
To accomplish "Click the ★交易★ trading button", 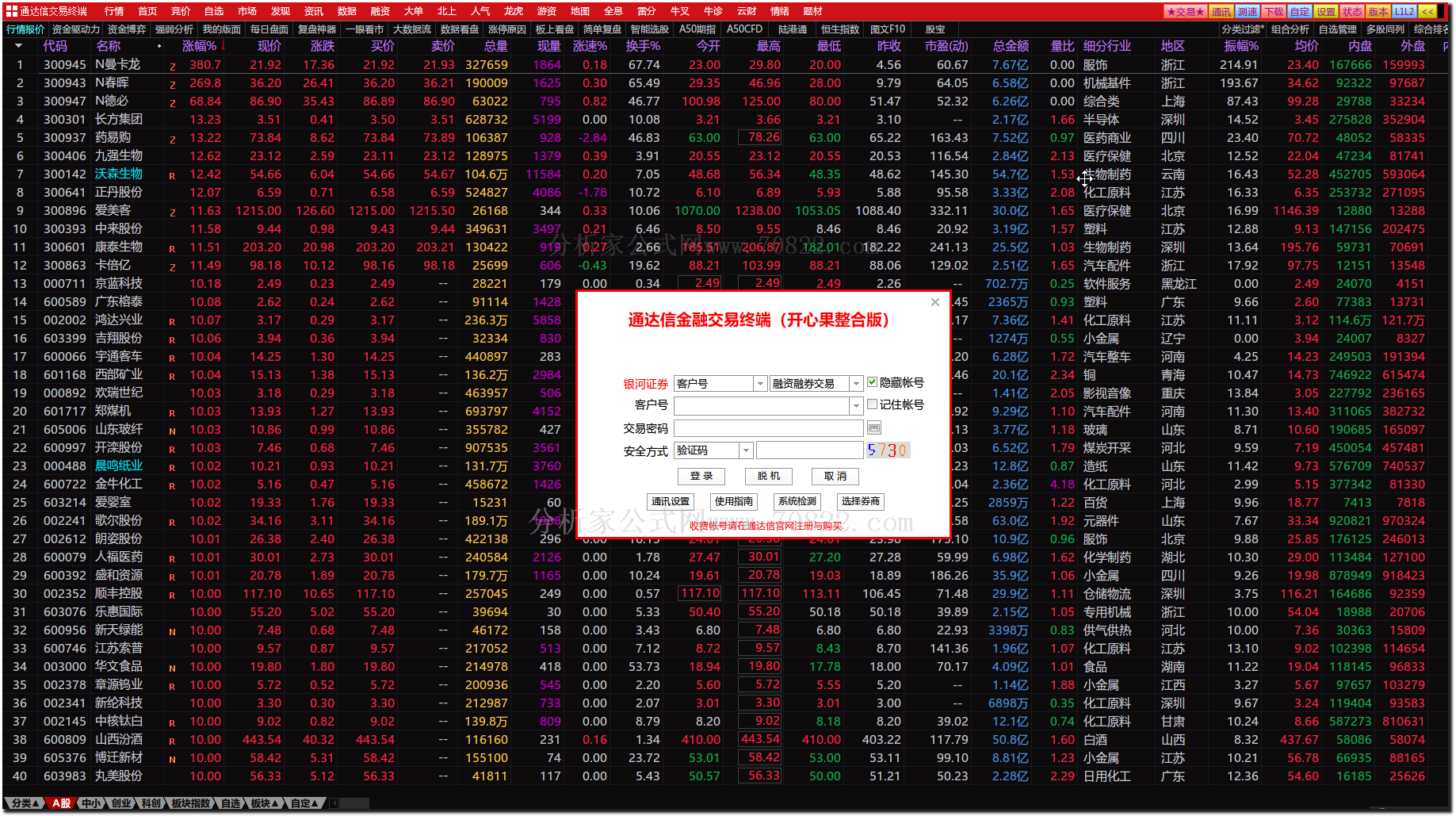I will (1186, 11).
